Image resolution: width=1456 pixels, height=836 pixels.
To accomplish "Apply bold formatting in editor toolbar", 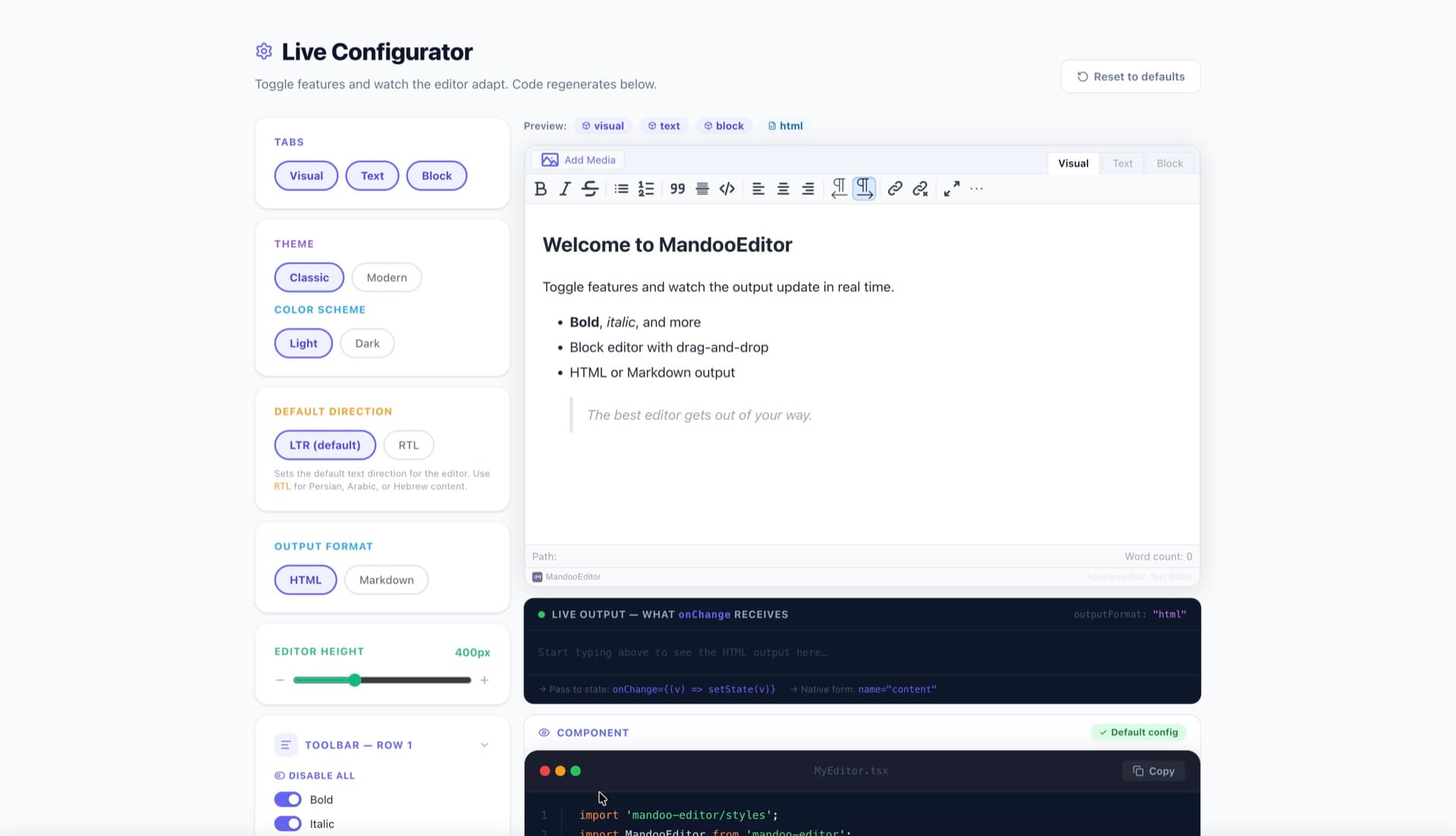I will [x=541, y=189].
